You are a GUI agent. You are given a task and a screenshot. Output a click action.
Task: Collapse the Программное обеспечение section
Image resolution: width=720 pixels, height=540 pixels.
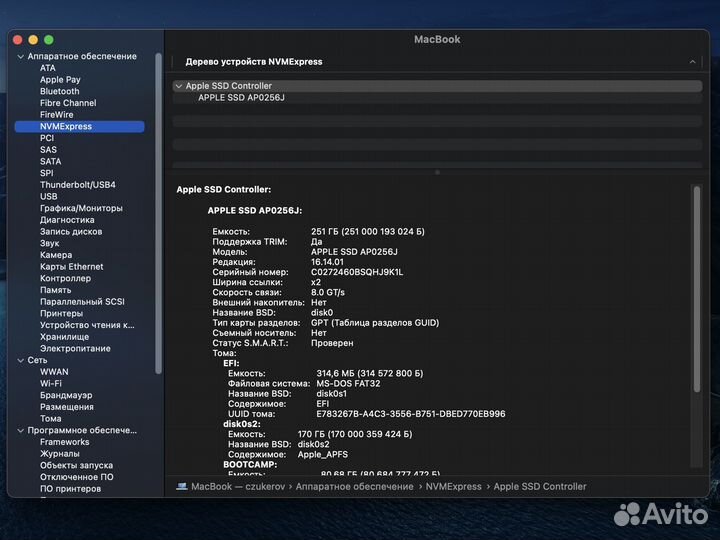click(20, 430)
